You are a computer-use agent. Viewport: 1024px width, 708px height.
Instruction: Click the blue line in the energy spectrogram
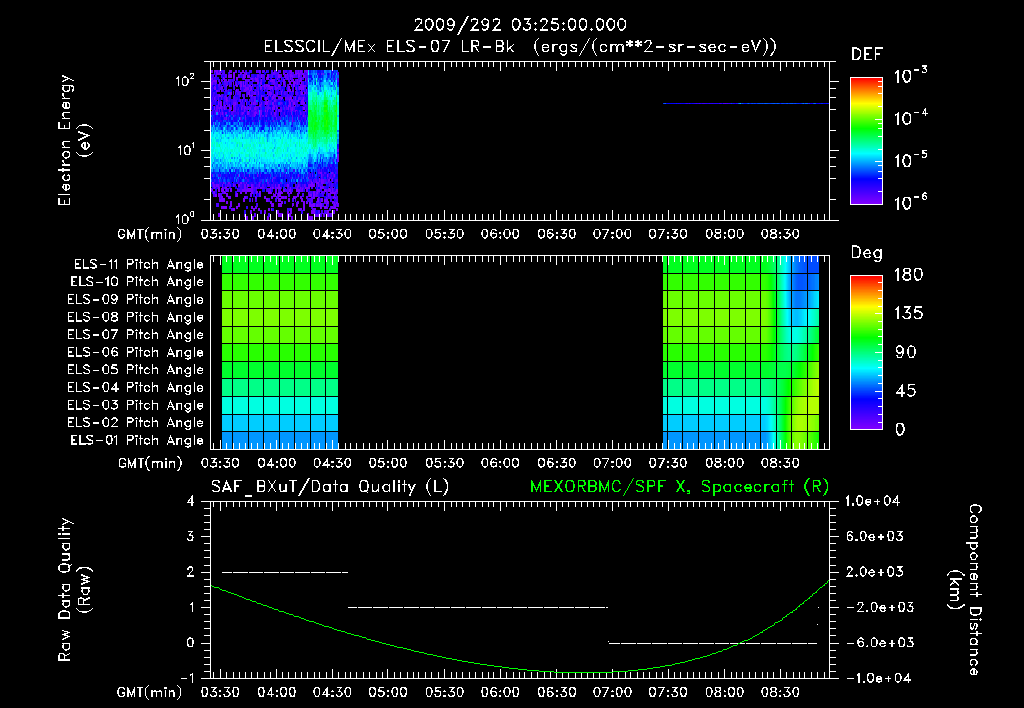tap(746, 103)
